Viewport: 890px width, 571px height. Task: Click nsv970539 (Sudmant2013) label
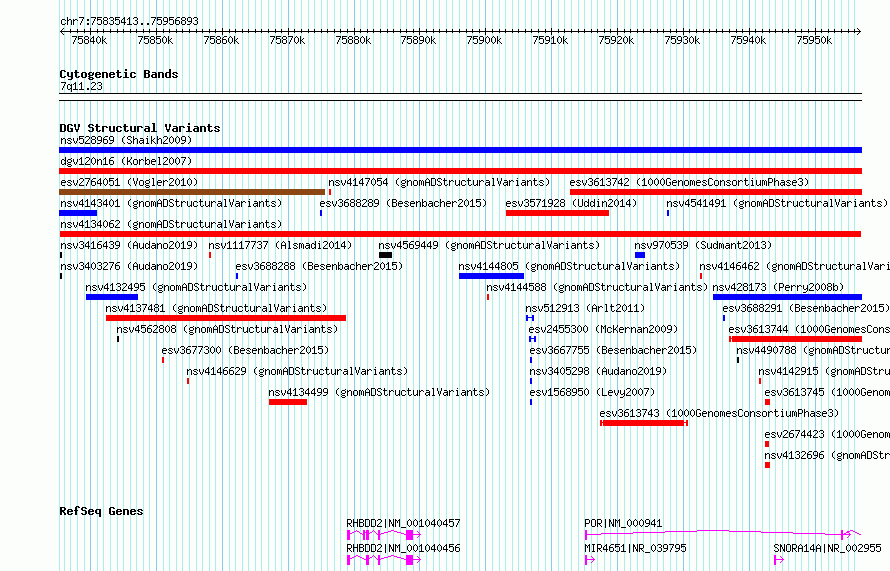703,245
